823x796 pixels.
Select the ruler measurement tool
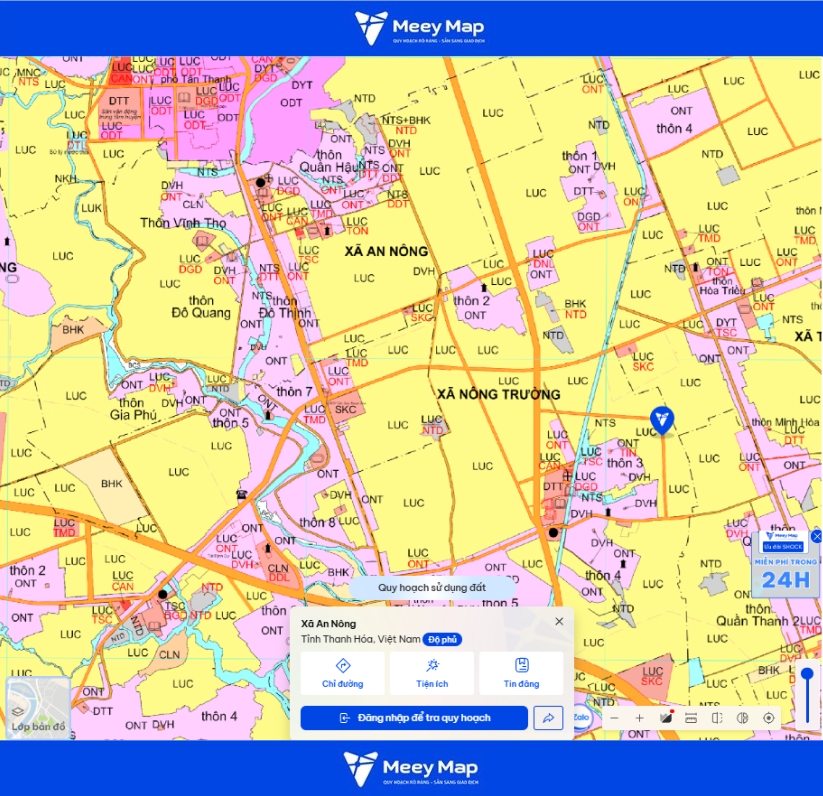pos(691,718)
